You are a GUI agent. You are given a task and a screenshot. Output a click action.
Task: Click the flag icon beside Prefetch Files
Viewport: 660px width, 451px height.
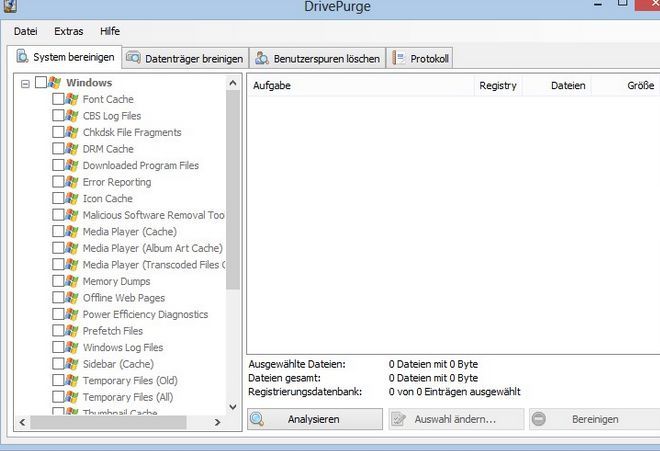pyautogui.click(x=72, y=331)
